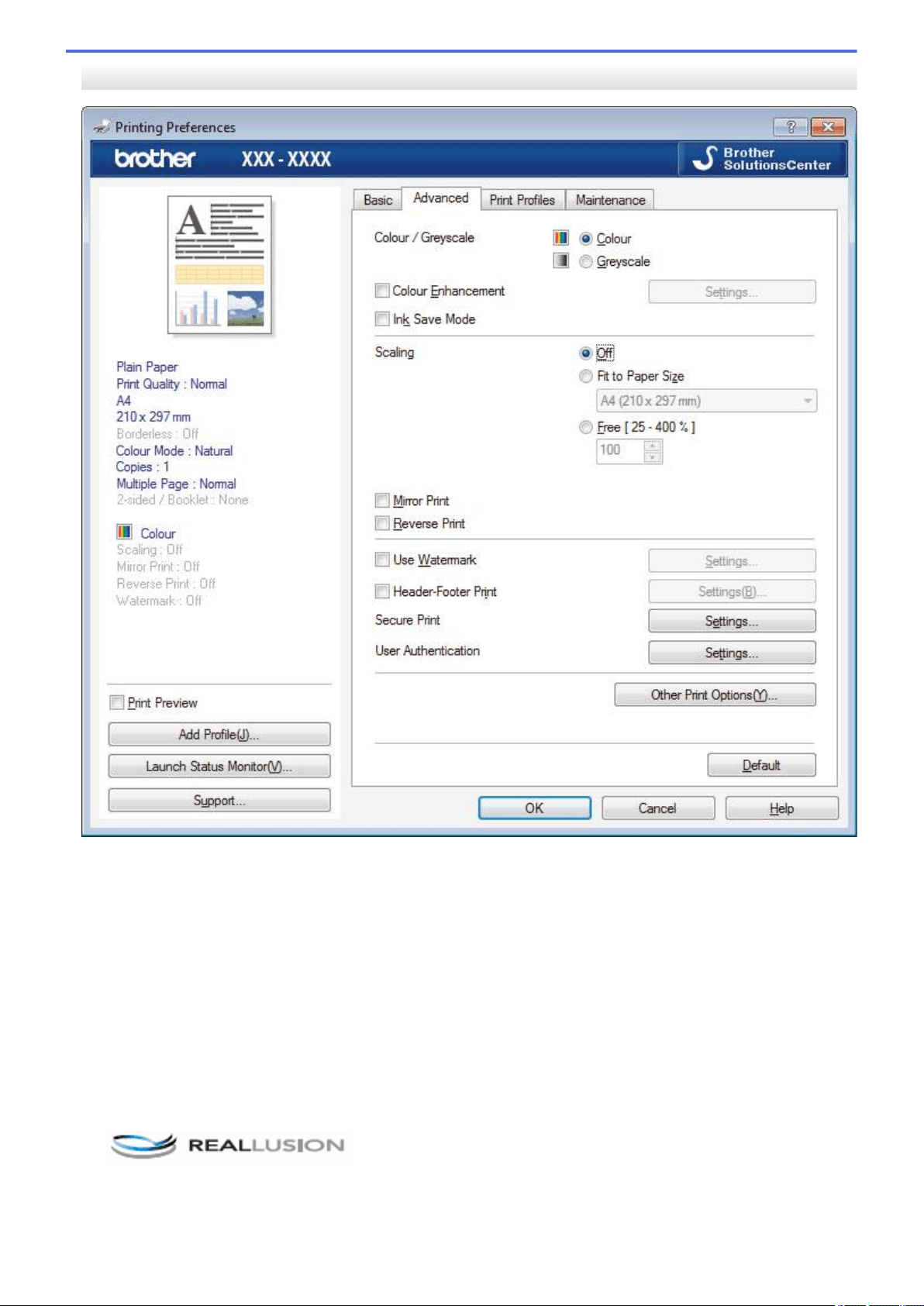
Task: Enable Ink Save Mode checkbox
Action: pyautogui.click(x=382, y=319)
